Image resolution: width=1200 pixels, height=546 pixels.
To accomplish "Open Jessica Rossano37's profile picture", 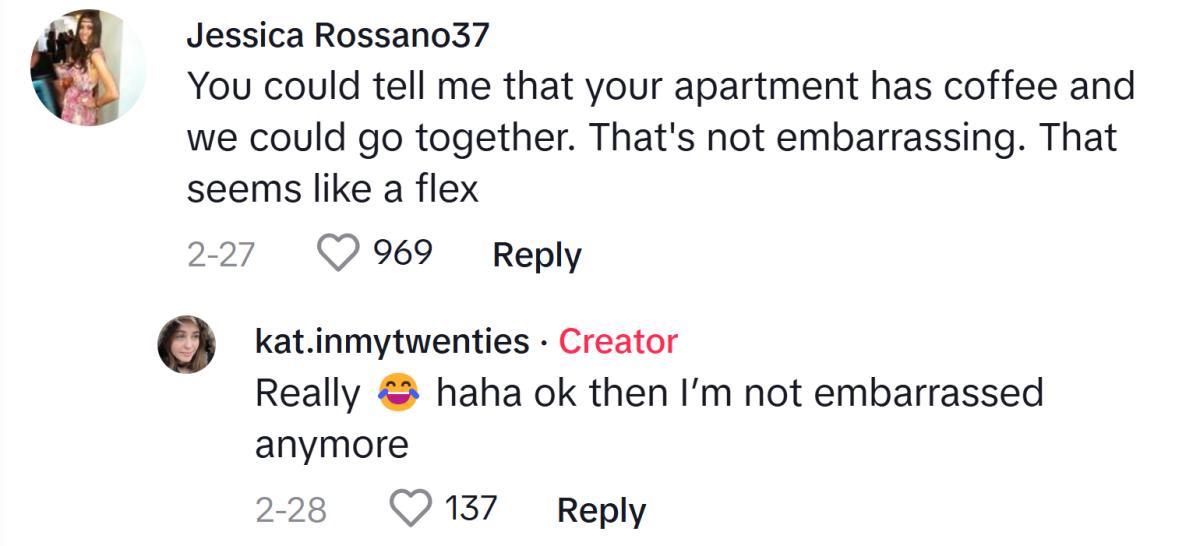I will pos(88,68).
